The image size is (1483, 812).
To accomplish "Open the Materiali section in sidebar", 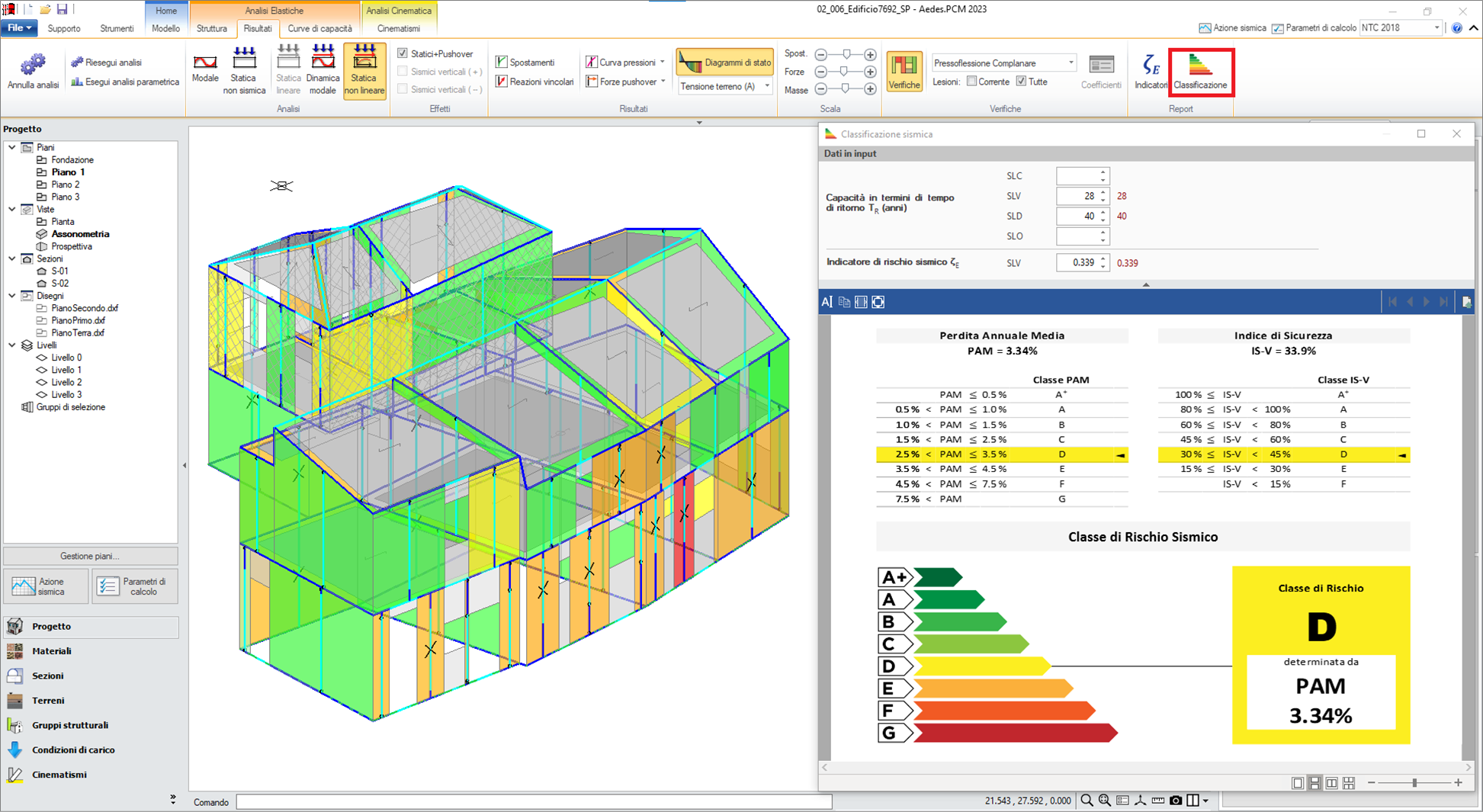I will coord(52,651).
